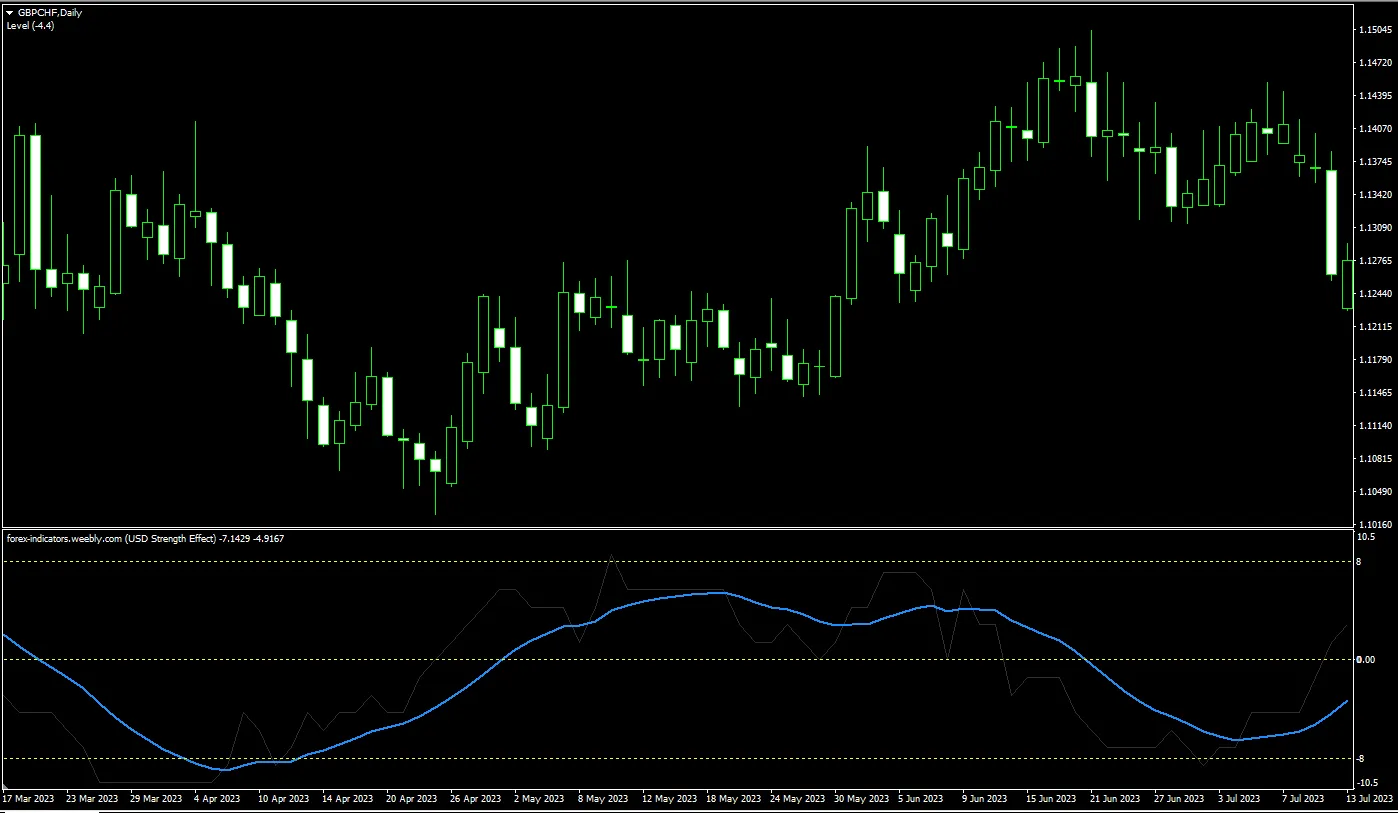Click the 1.12440 price scale label
This screenshot has width=1398, height=813.
pos(1375,293)
